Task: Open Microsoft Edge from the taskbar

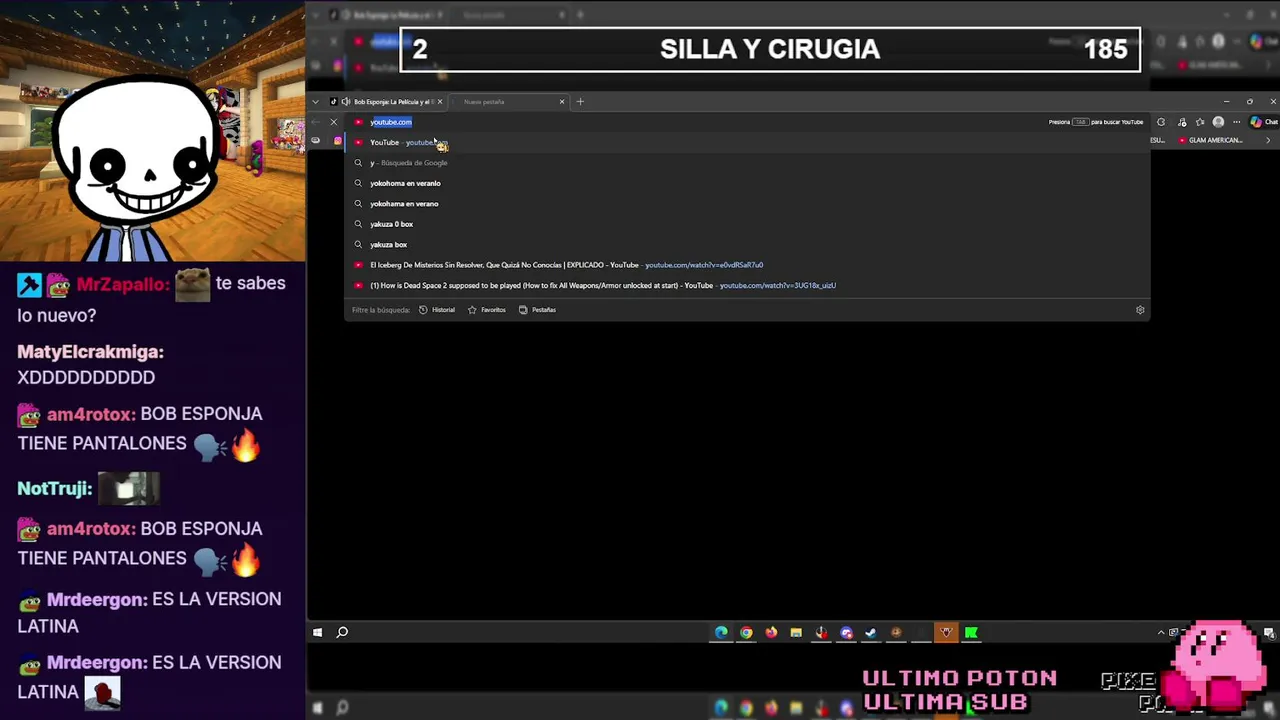Action: point(721,632)
